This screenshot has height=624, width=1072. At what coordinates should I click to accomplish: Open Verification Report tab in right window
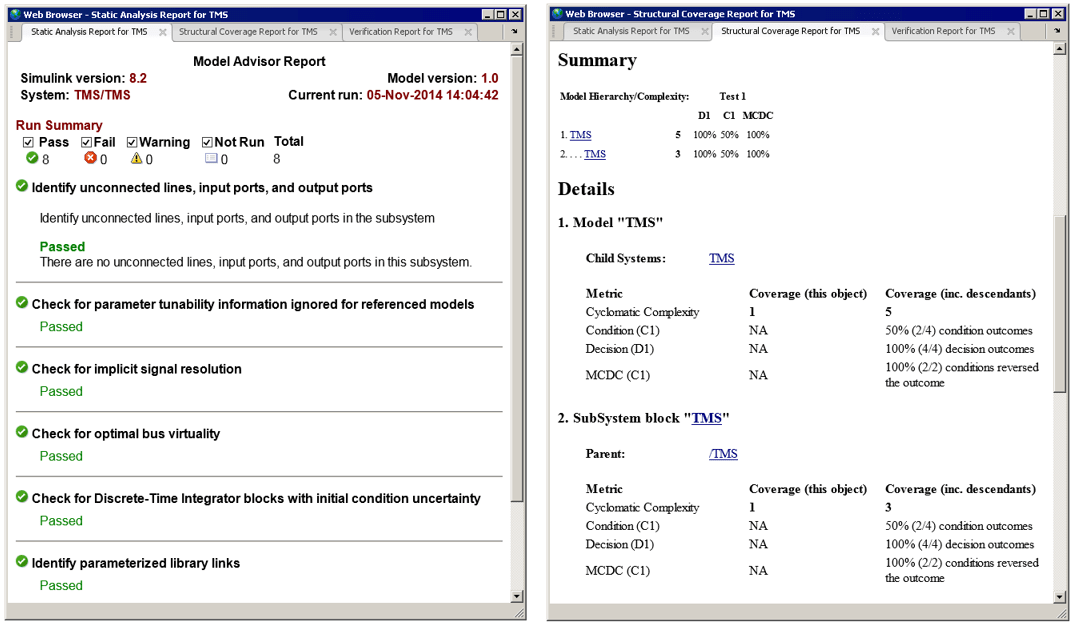943,32
